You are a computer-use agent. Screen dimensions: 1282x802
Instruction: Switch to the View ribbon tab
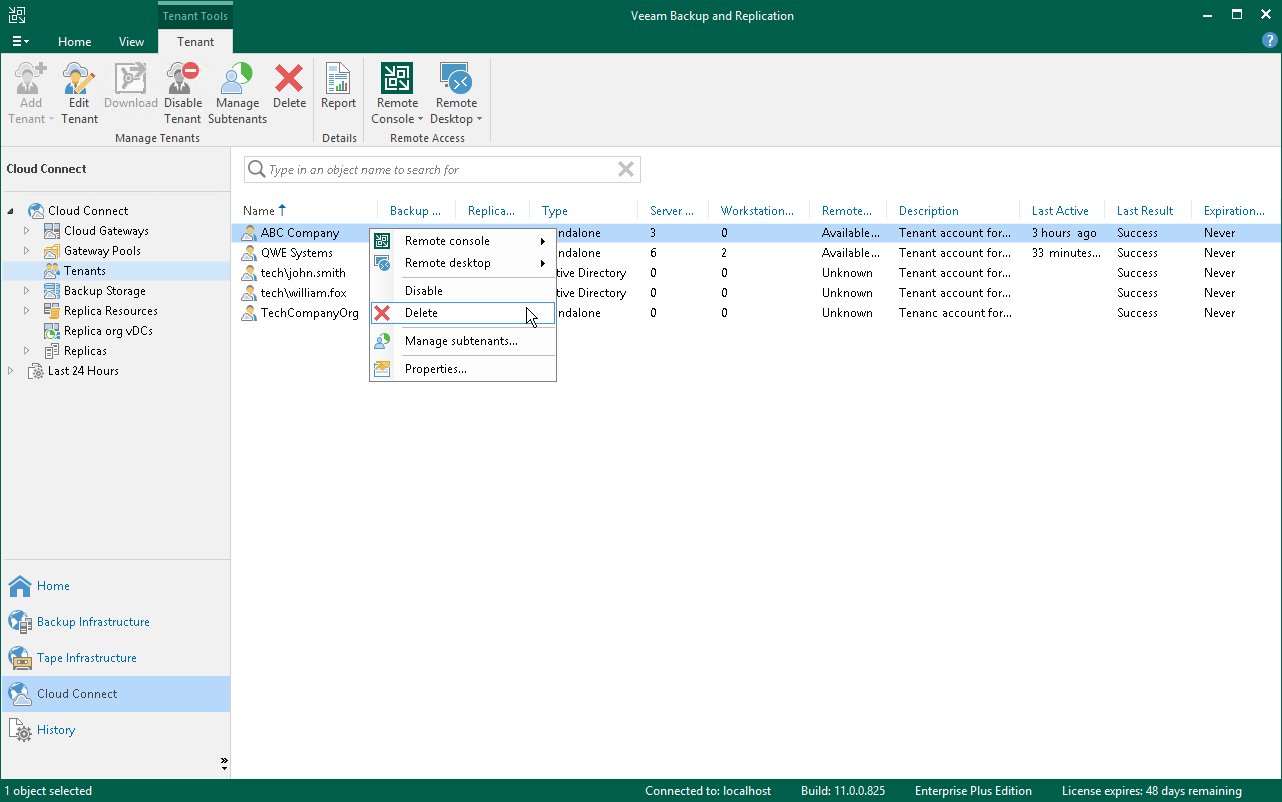[x=131, y=42]
